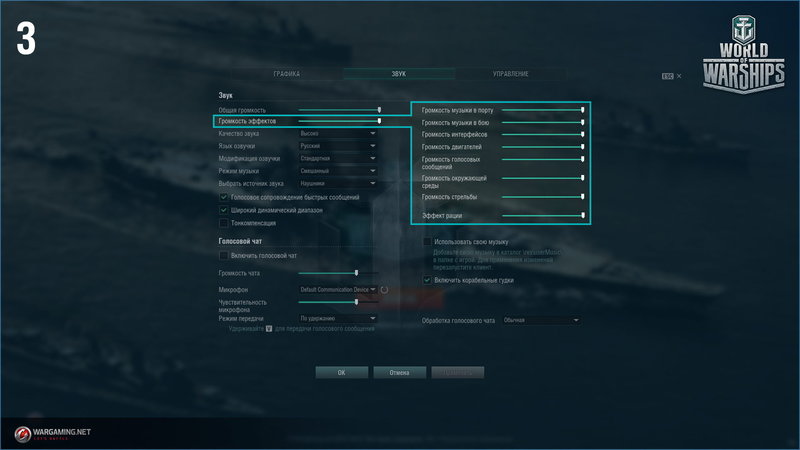Click the Громкость чата slider
The height and width of the screenshot is (450, 800).
(x=338, y=273)
